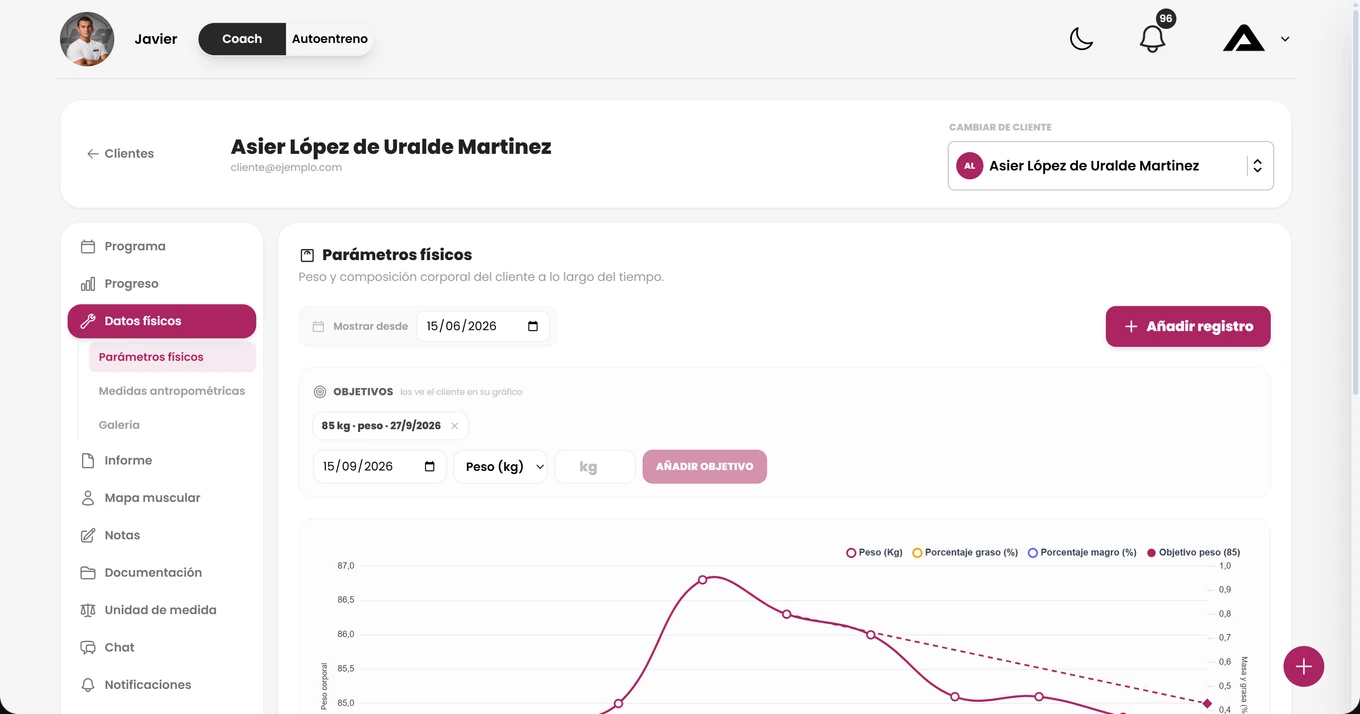
Task: Click the peak data point on weight curve
Action: click(x=702, y=580)
